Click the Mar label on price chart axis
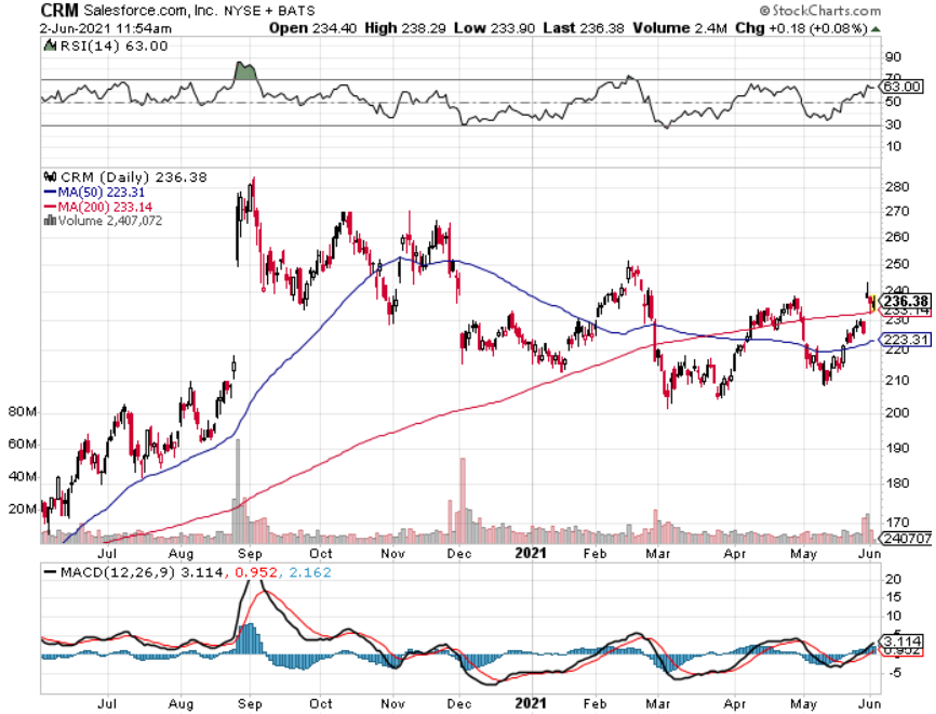This screenshot has height=714, width=936. [x=658, y=553]
